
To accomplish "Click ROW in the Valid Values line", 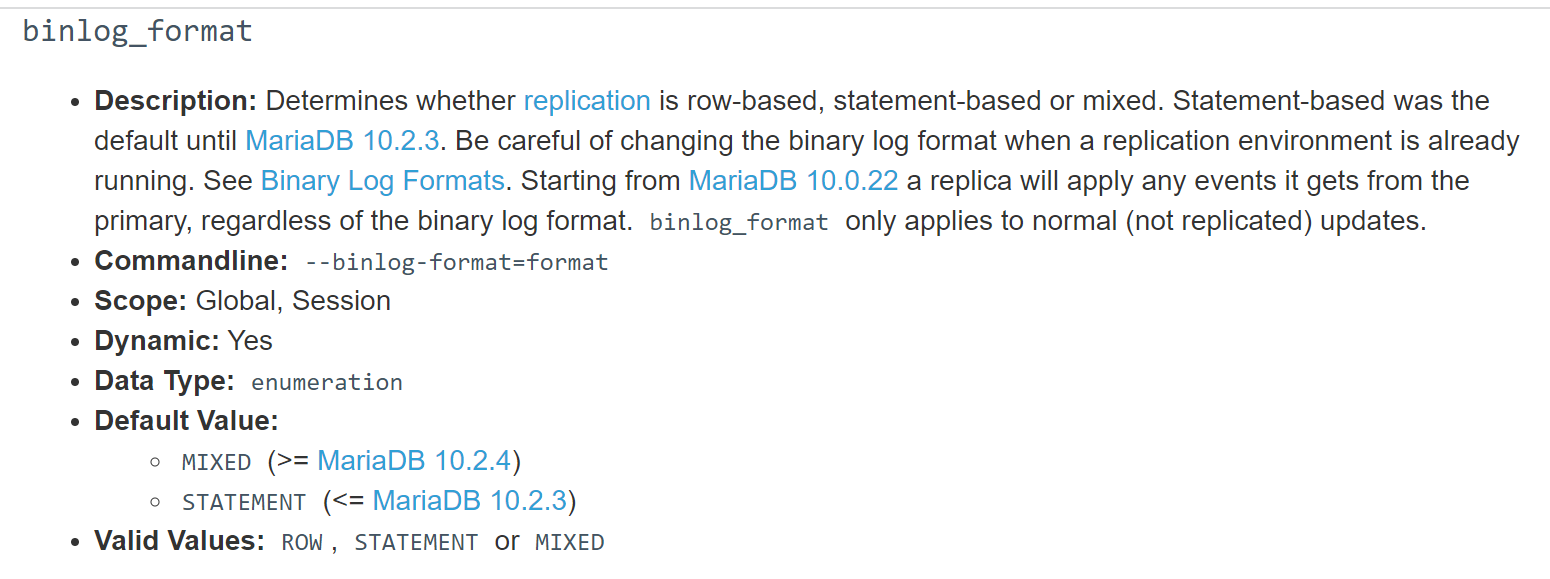I will pos(302,543).
